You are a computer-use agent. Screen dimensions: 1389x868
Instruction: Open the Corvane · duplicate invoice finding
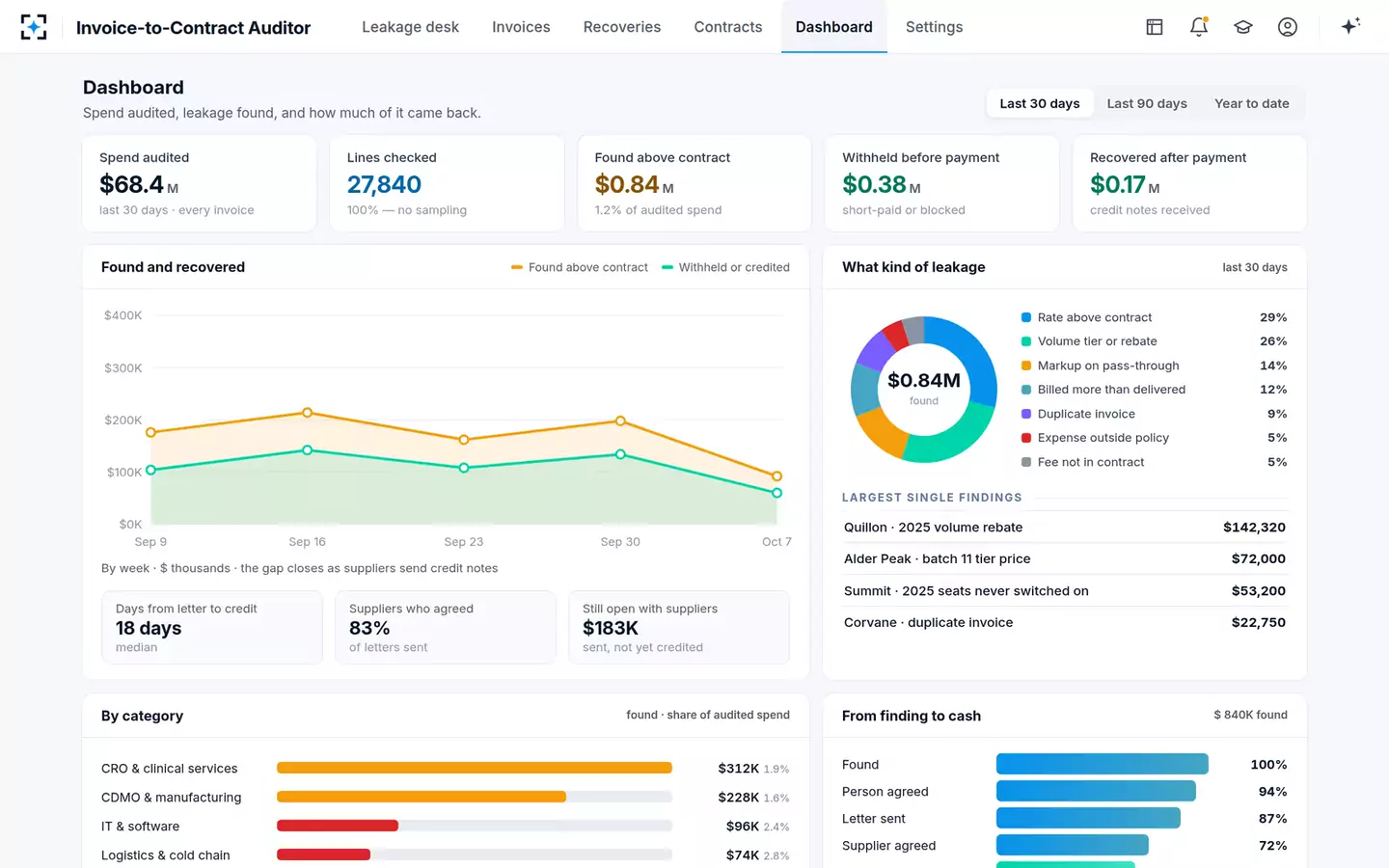click(1065, 623)
